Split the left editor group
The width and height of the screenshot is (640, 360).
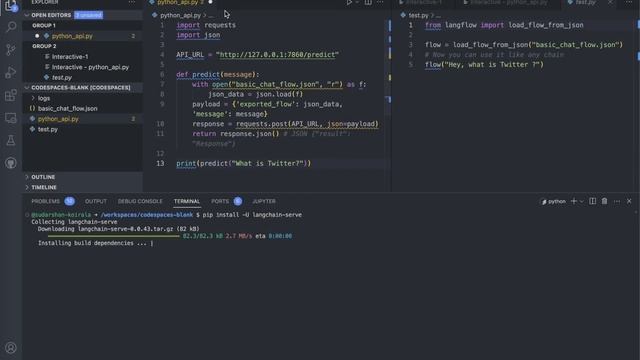368,2
